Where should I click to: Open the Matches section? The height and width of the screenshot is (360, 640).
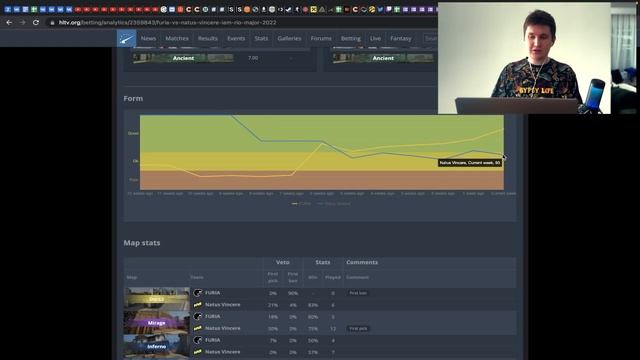point(177,38)
